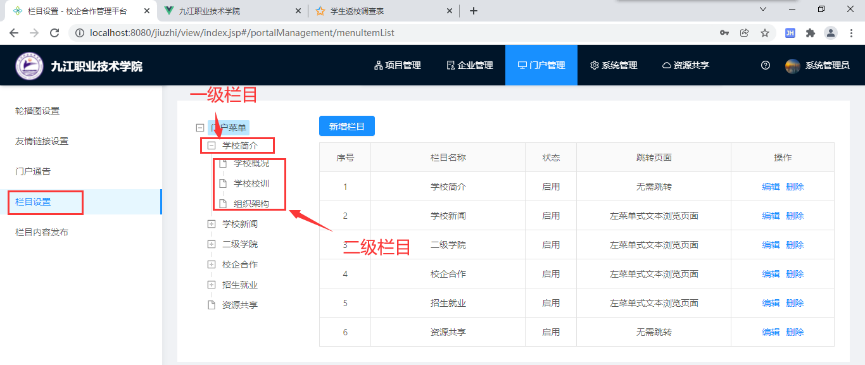Click 删除 in the 资源共享 table row
This screenshot has width=865, height=365.
[795, 332]
